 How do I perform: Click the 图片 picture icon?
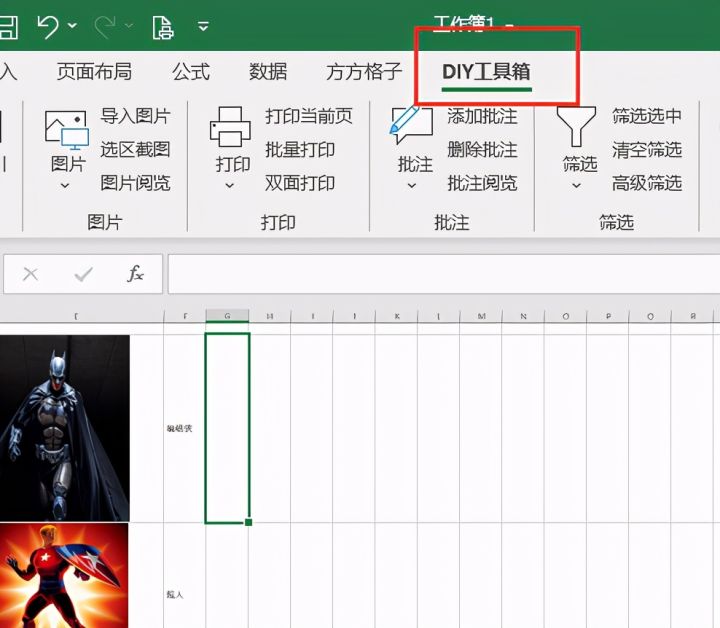tap(67, 130)
